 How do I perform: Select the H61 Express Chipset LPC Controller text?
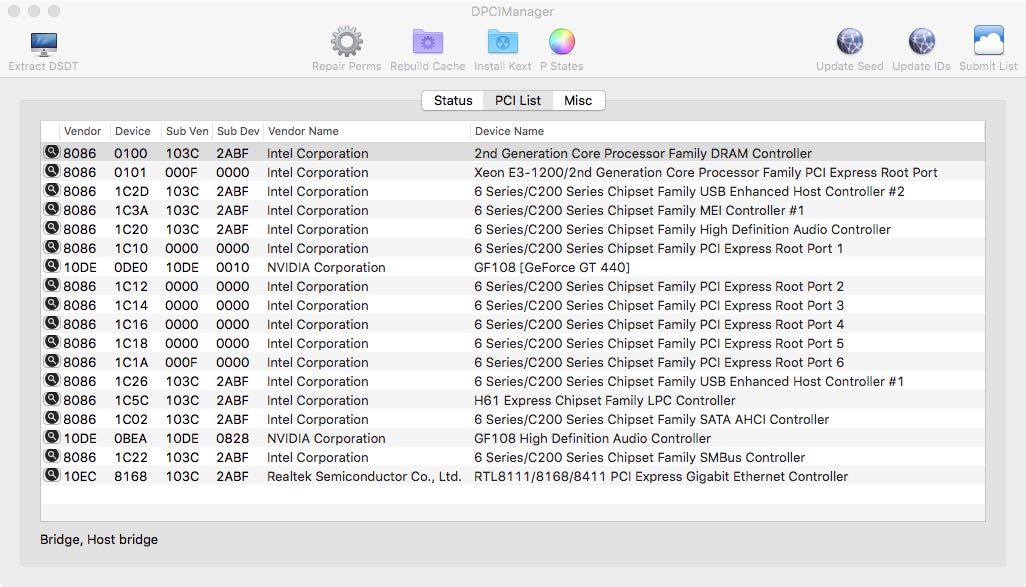(605, 400)
